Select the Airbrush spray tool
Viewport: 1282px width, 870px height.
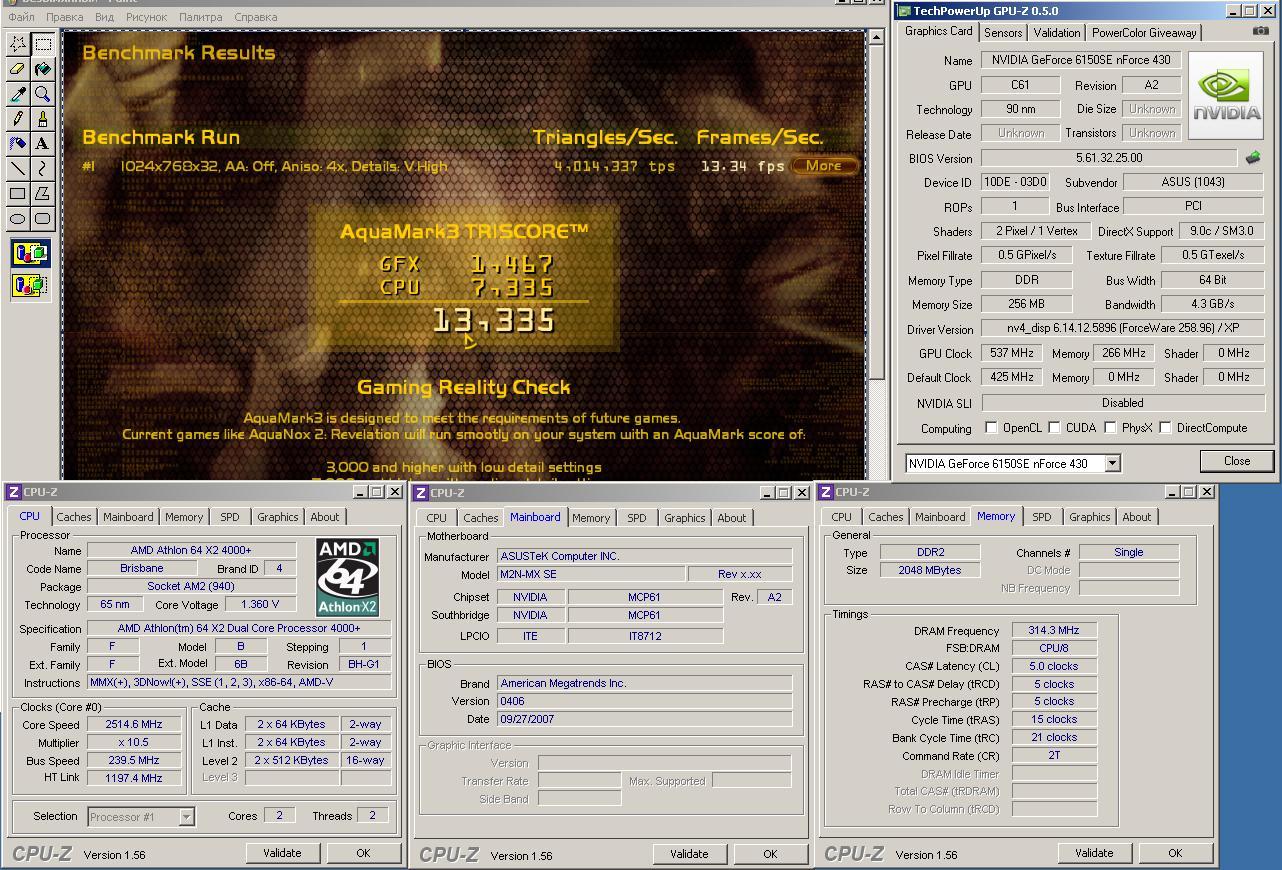tap(18, 144)
